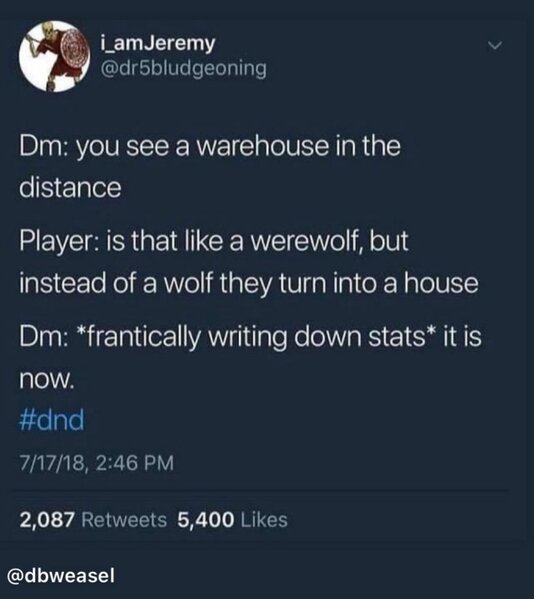
Task: Click the "Player: is that like a werewolf" line
Action: [x=214, y=241]
